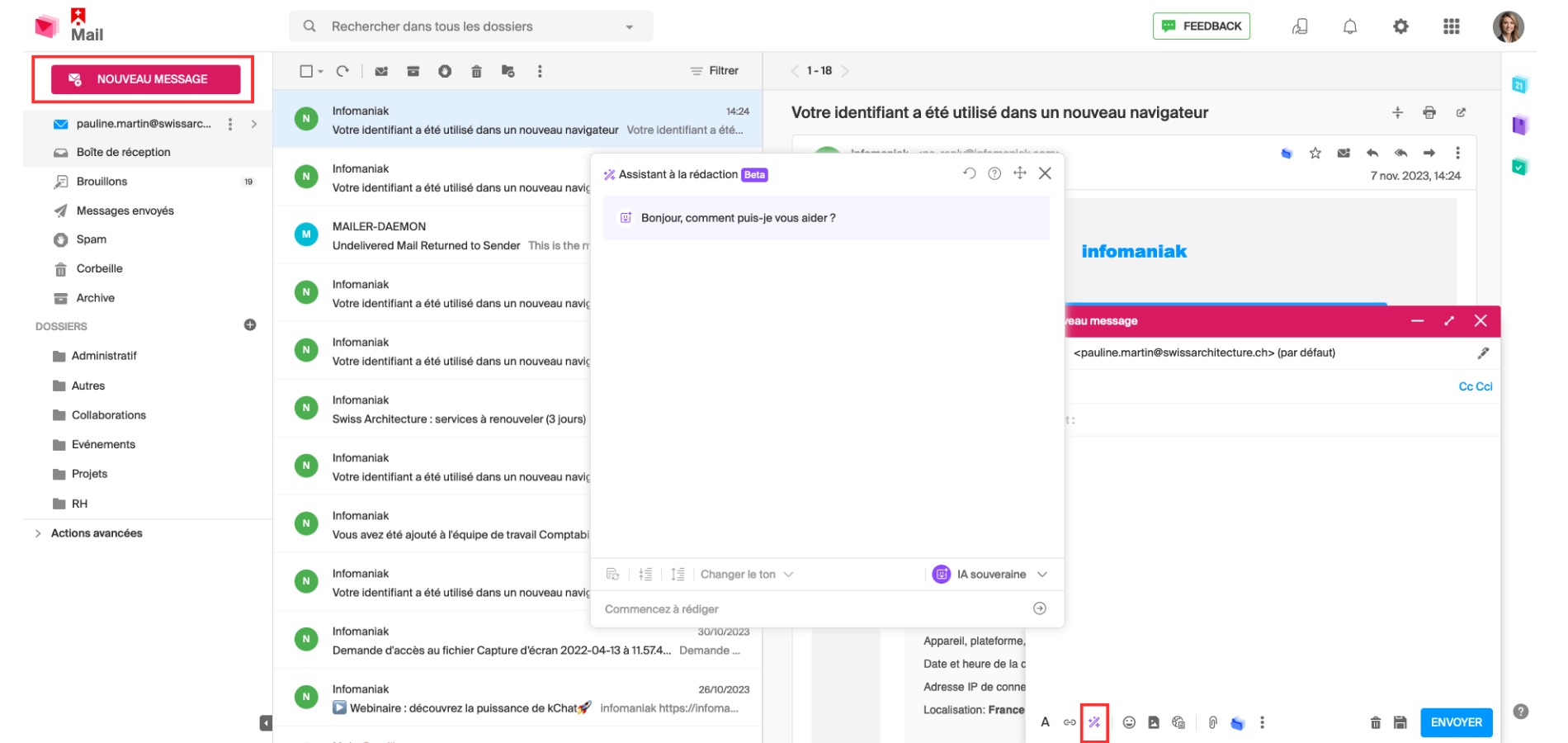Screen dimensions: 1568x743
Task: Click the Commencez à rédiger input
Action: (x=813, y=609)
